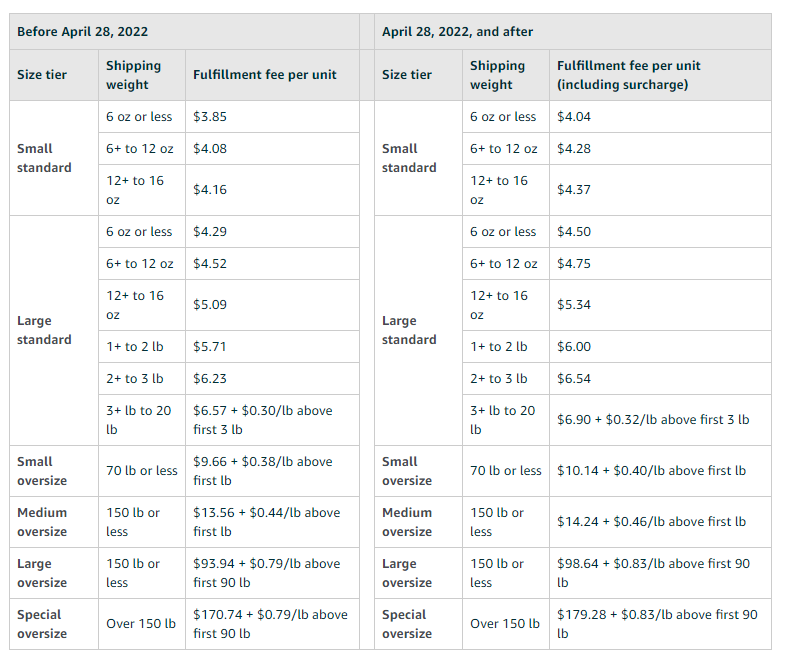Click the 'April 28, 2022, and after' header
Viewport: 786px width, 658px height.
point(457,31)
